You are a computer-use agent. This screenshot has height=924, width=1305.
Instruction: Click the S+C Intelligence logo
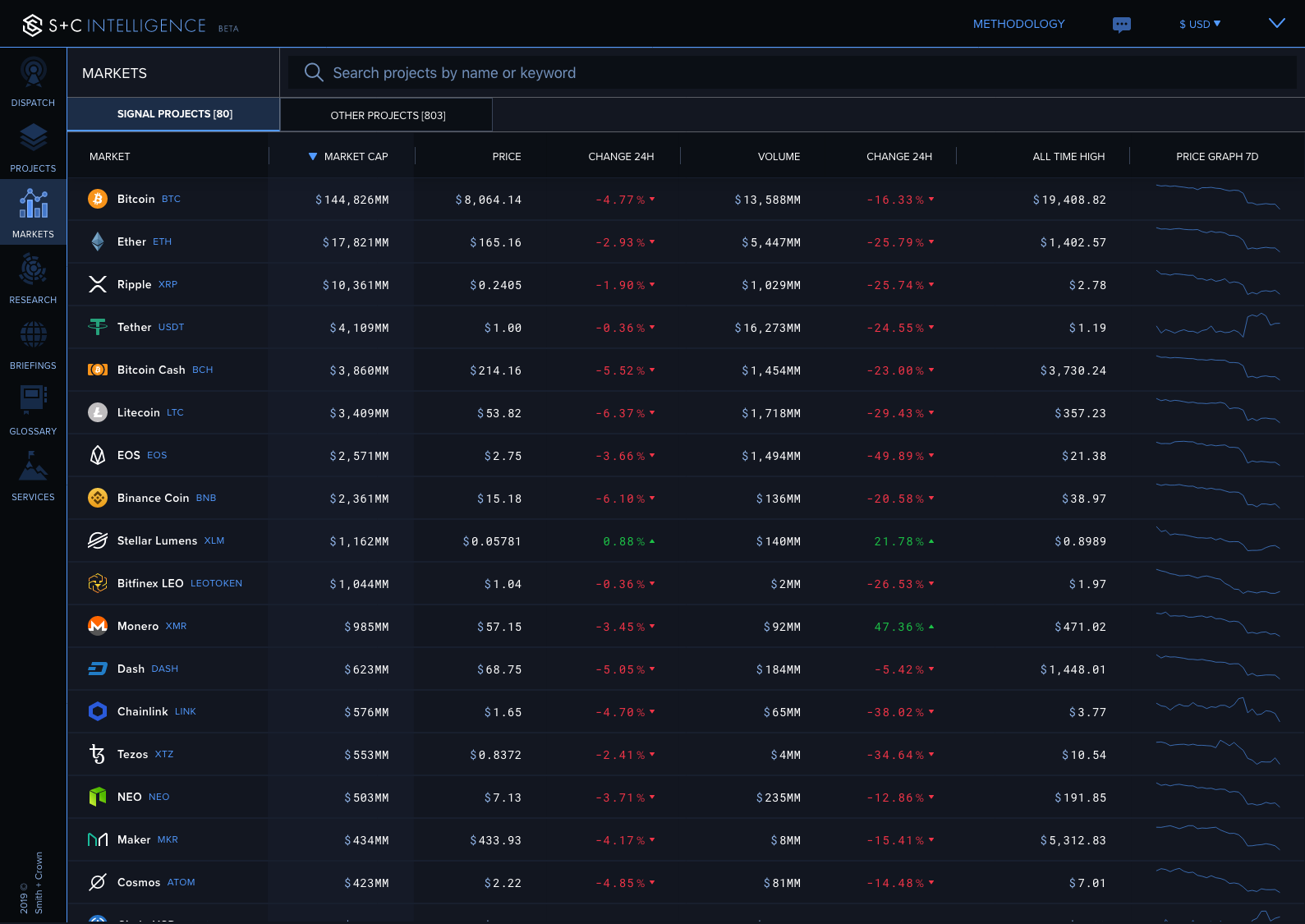(114, 25)
